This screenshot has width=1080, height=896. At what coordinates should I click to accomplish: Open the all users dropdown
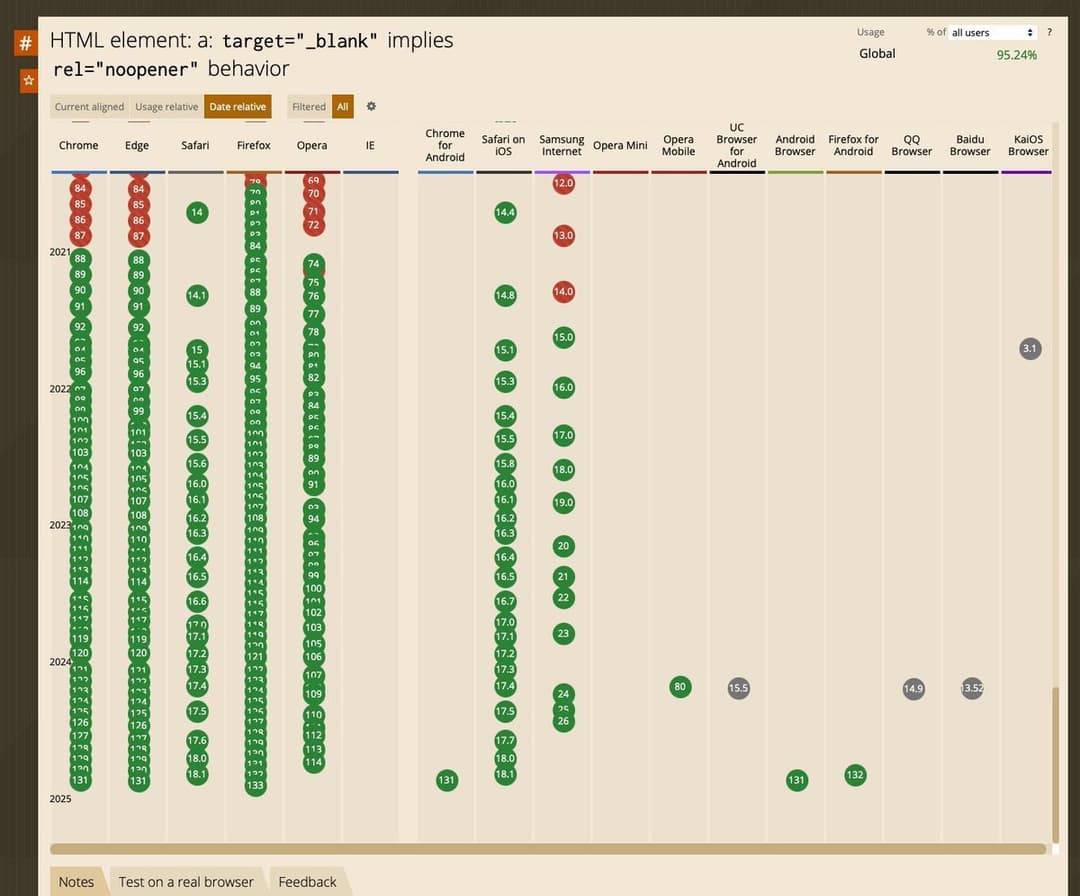click(x=993, y=32)
